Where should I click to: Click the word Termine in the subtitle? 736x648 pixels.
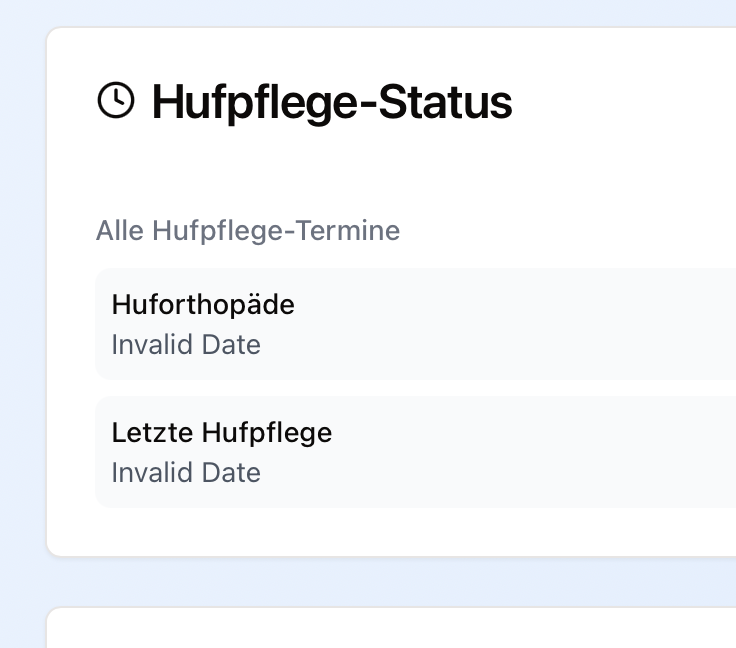pos(354,231)
